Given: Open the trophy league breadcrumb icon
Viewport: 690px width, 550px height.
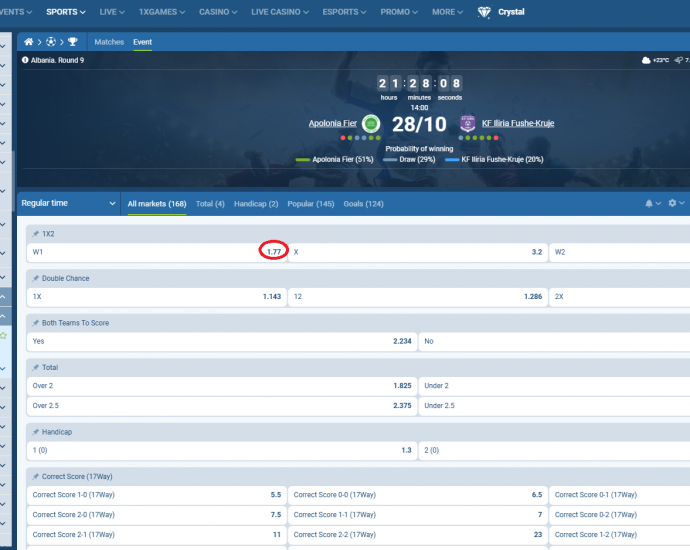Looking at the screenshot, I should tap(73, 42).
